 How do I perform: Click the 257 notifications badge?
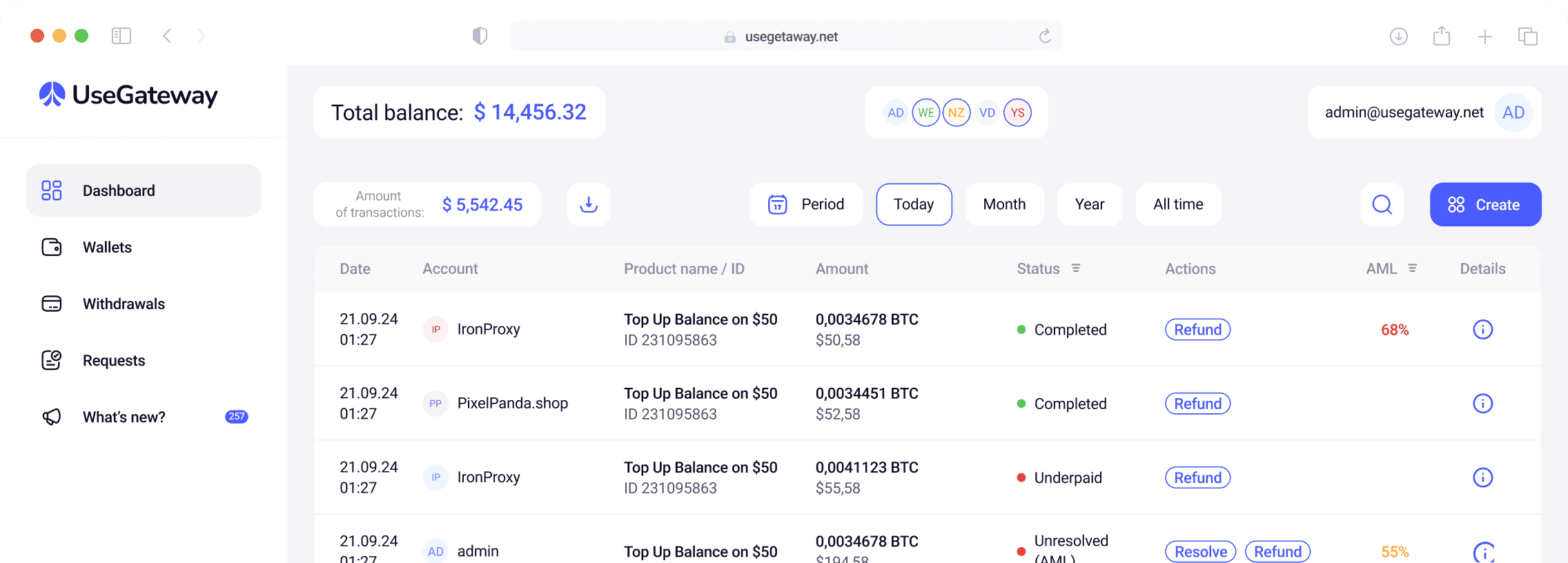[x=237, y=417]
